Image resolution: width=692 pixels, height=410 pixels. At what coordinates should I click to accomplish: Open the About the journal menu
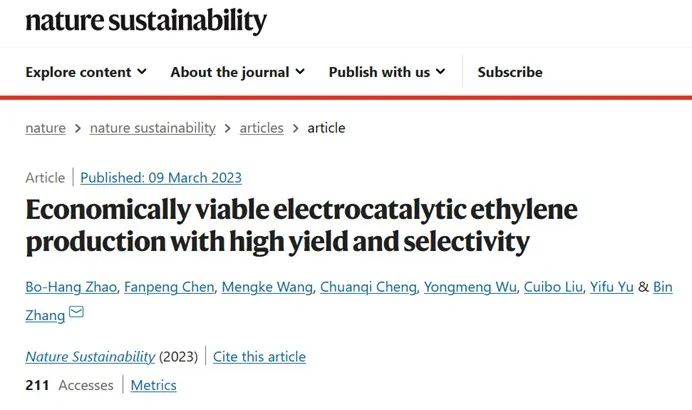[237, 72]
